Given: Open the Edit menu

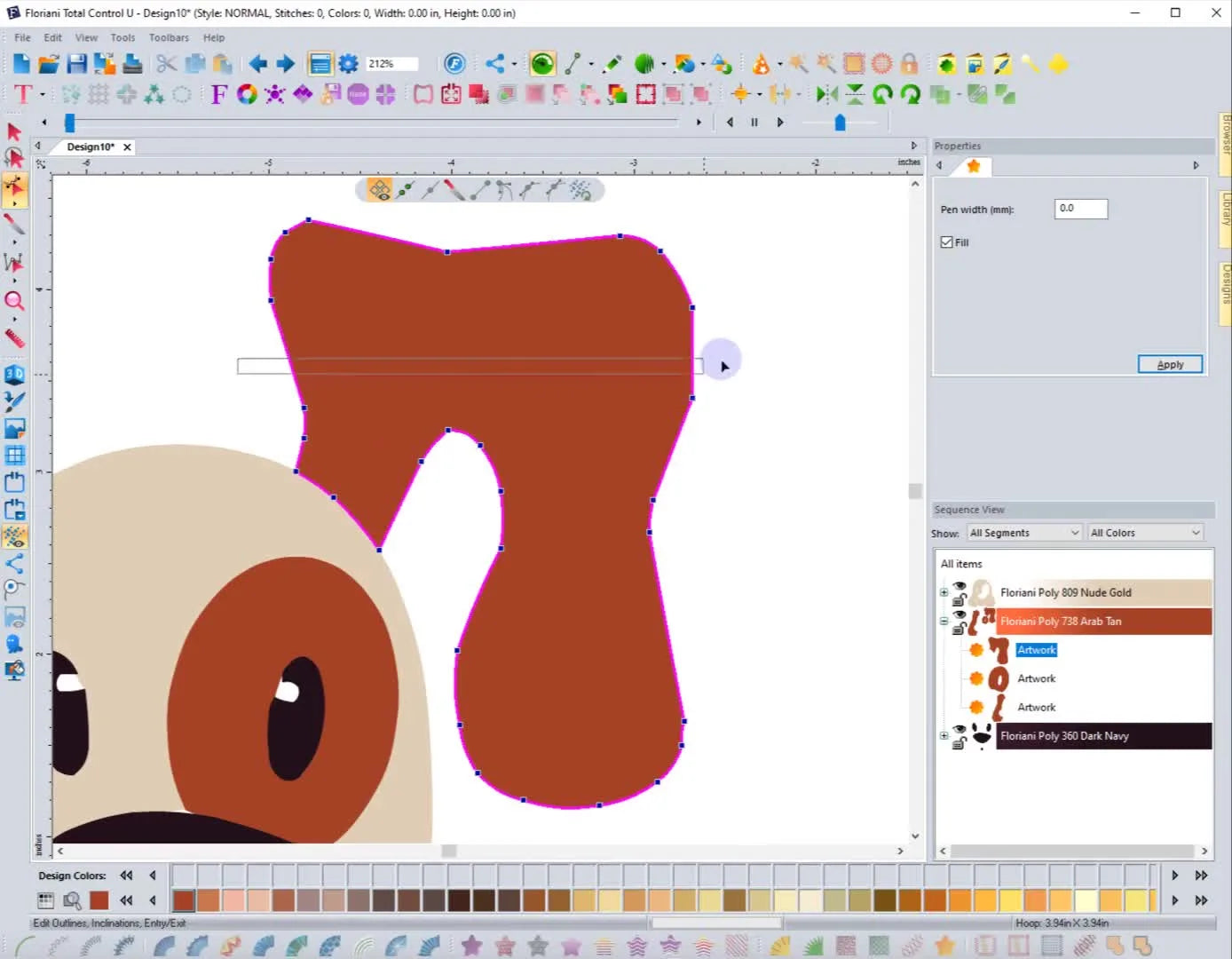Looking at the screenshot, I should point(53,37).
